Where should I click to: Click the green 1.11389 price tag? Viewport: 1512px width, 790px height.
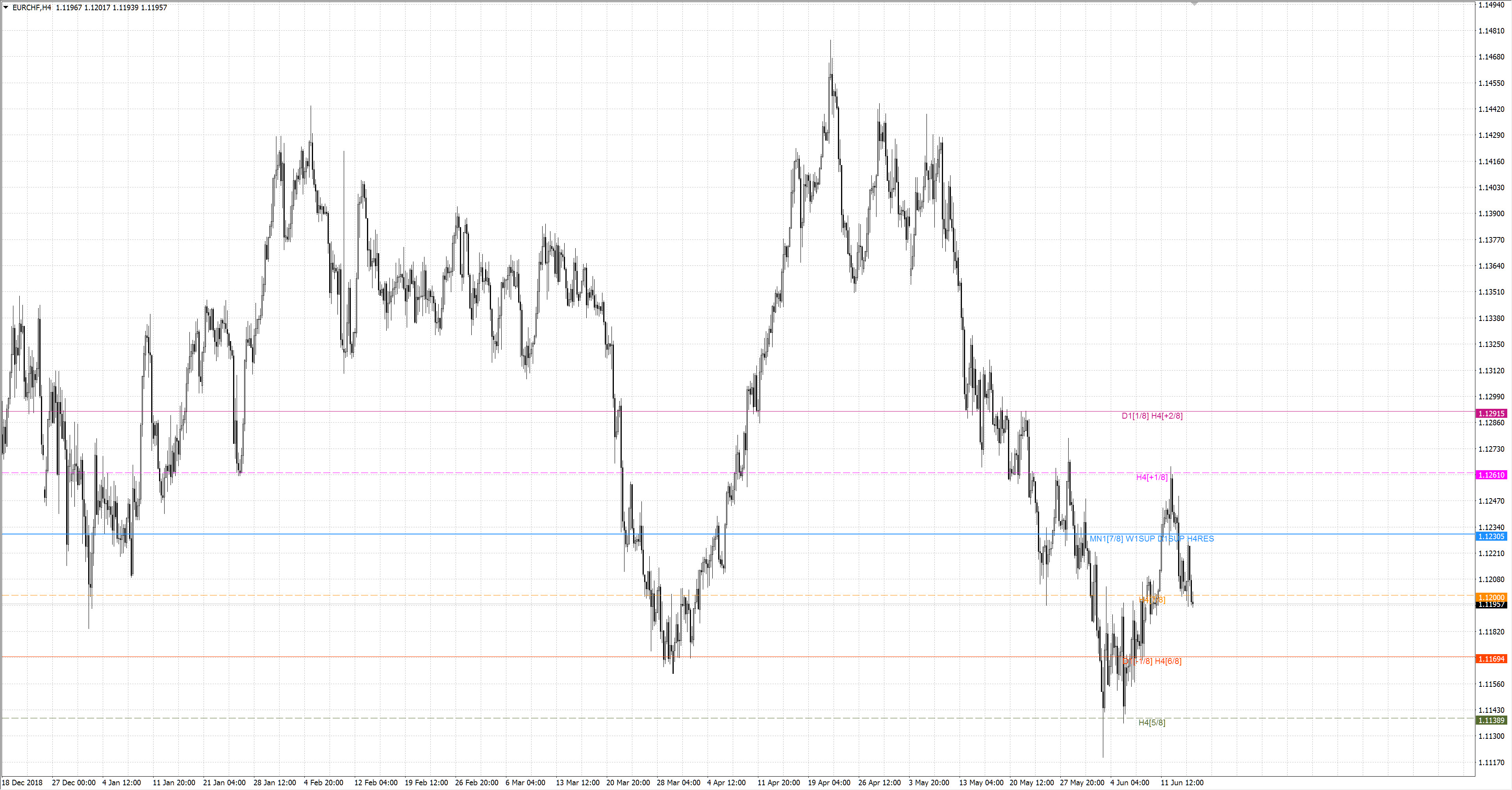pyautogui.click(x=1491, y=720)
